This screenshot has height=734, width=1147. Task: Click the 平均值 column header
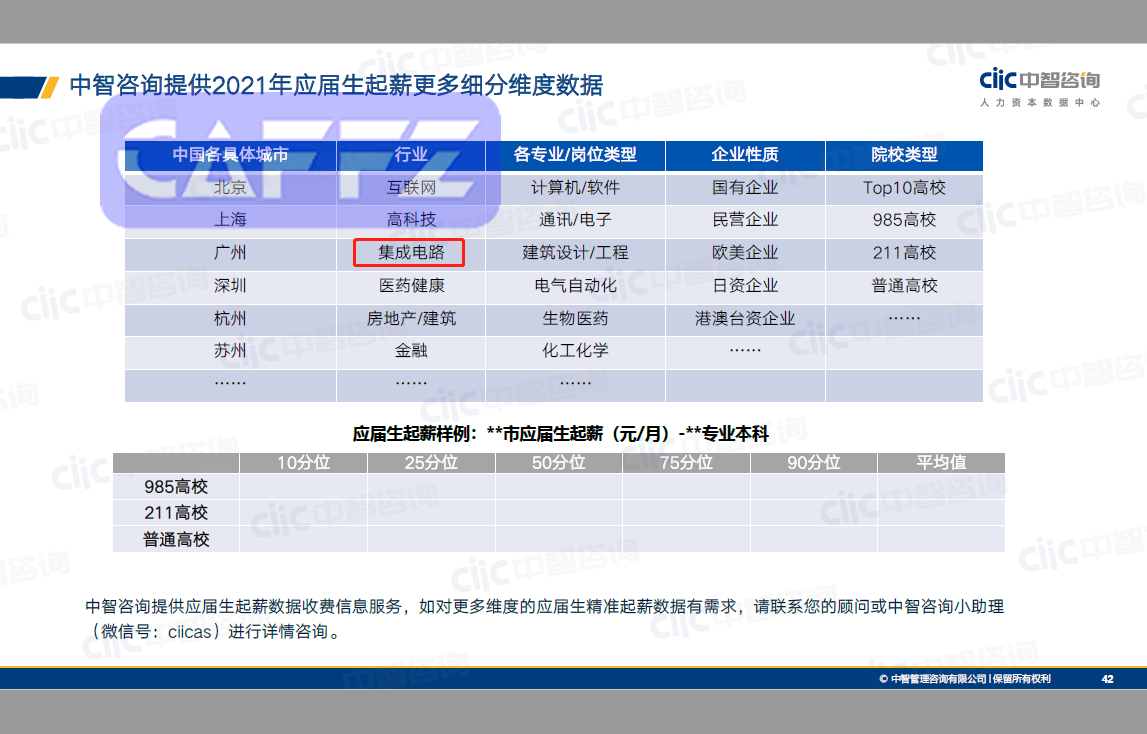(x=939, y=462)
